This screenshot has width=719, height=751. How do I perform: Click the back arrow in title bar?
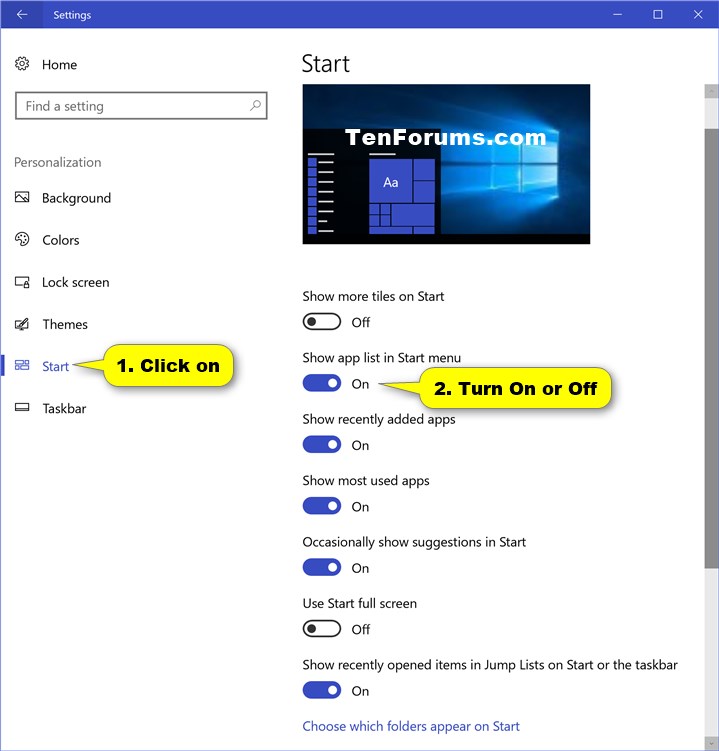click(x=22, y=14)
